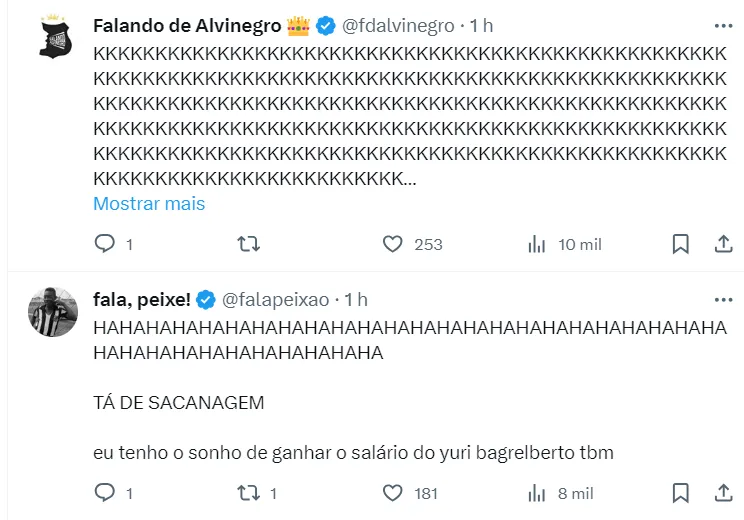Open more options for fala, peixe! post
The width and height of the screenshot is (744, 520).
pyautogui.click(x=723, y=299)
